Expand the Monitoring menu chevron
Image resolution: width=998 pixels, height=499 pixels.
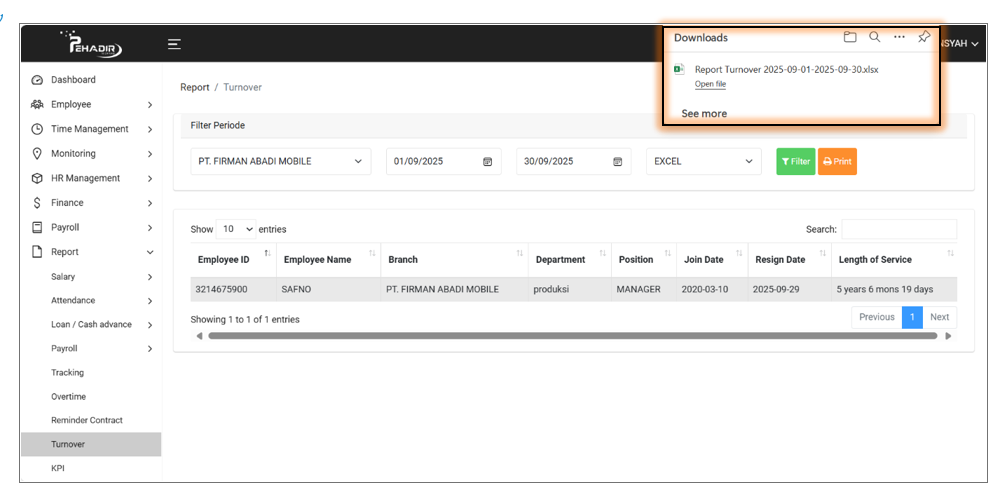tap(150, 154)
